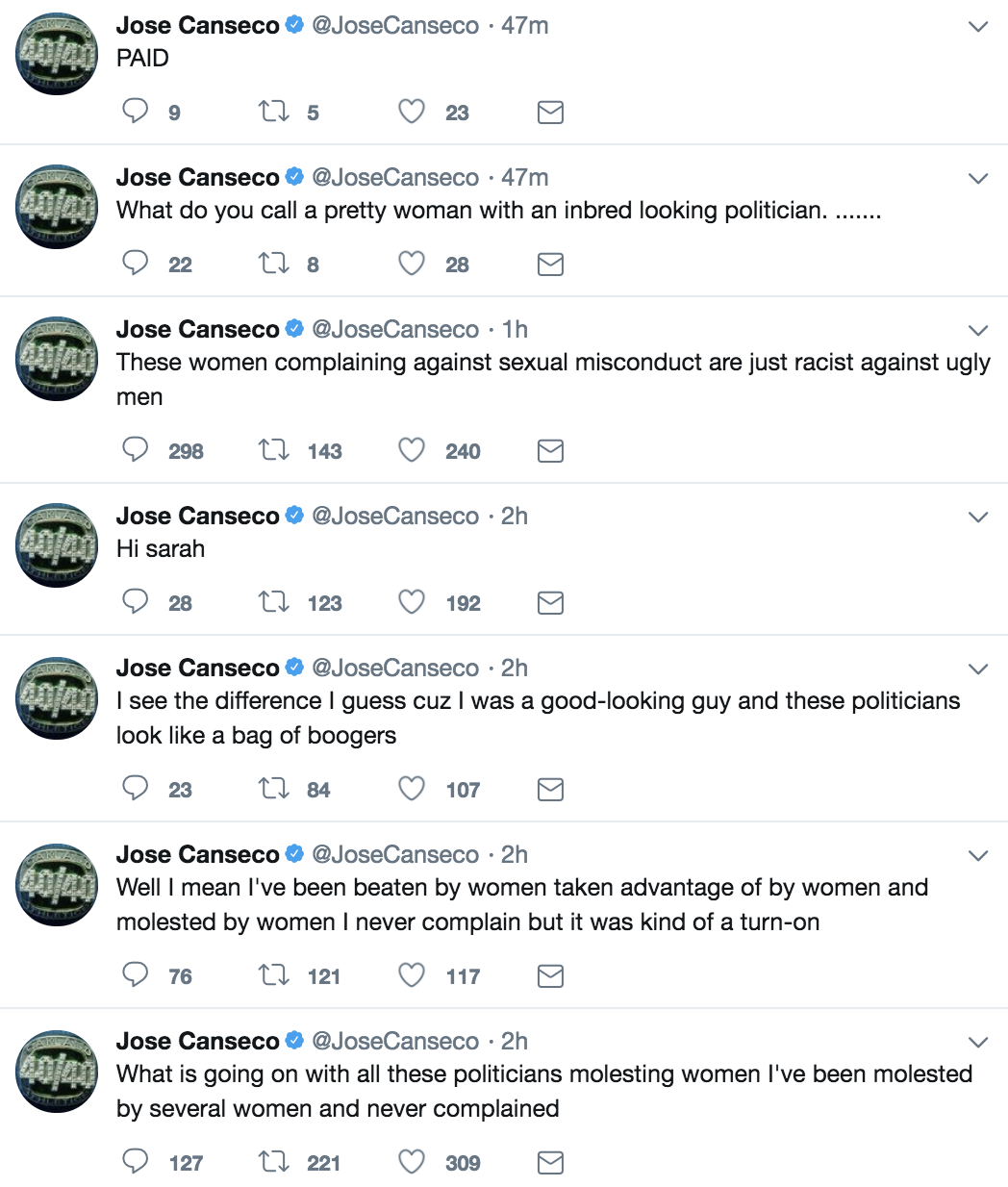
Task: Reply to the tweet with 76 replies
Action: pos(135,975)
